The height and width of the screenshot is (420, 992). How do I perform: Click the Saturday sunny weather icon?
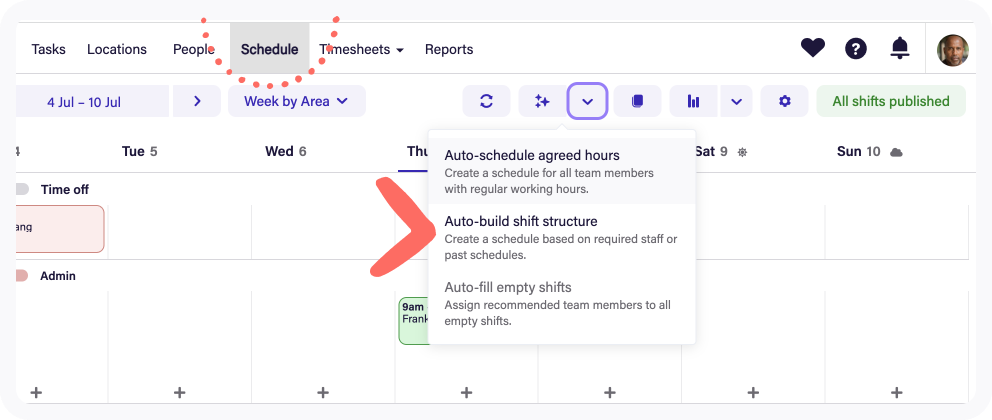coord(743,152)
